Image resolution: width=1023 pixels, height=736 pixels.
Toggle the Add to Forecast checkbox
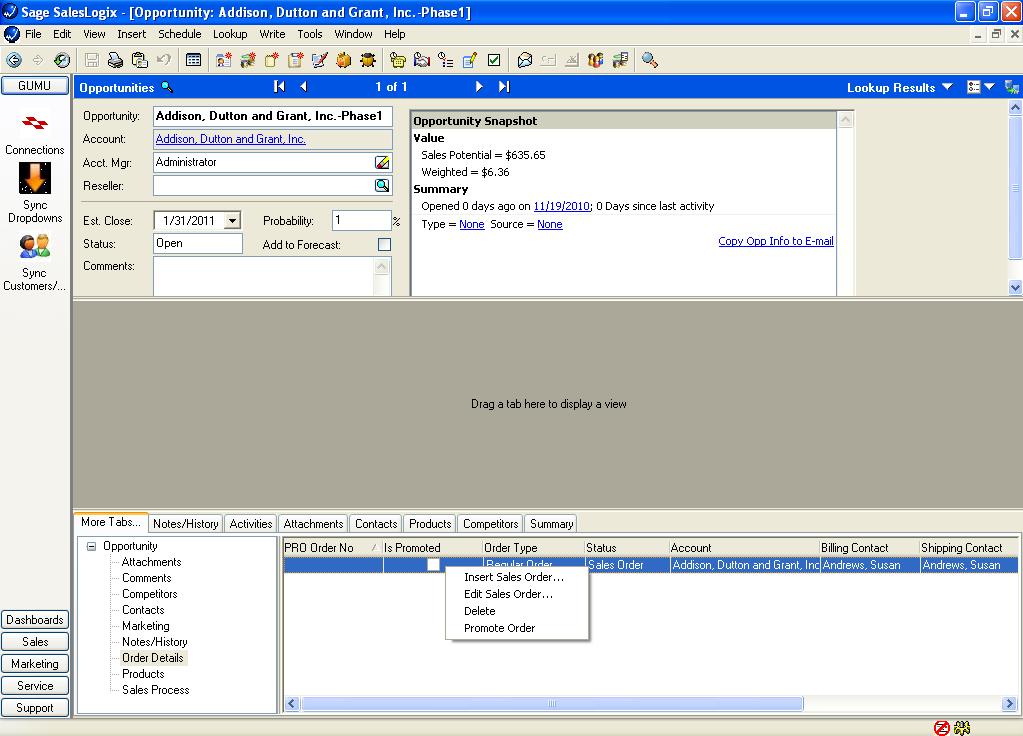[x=384, y=245]
